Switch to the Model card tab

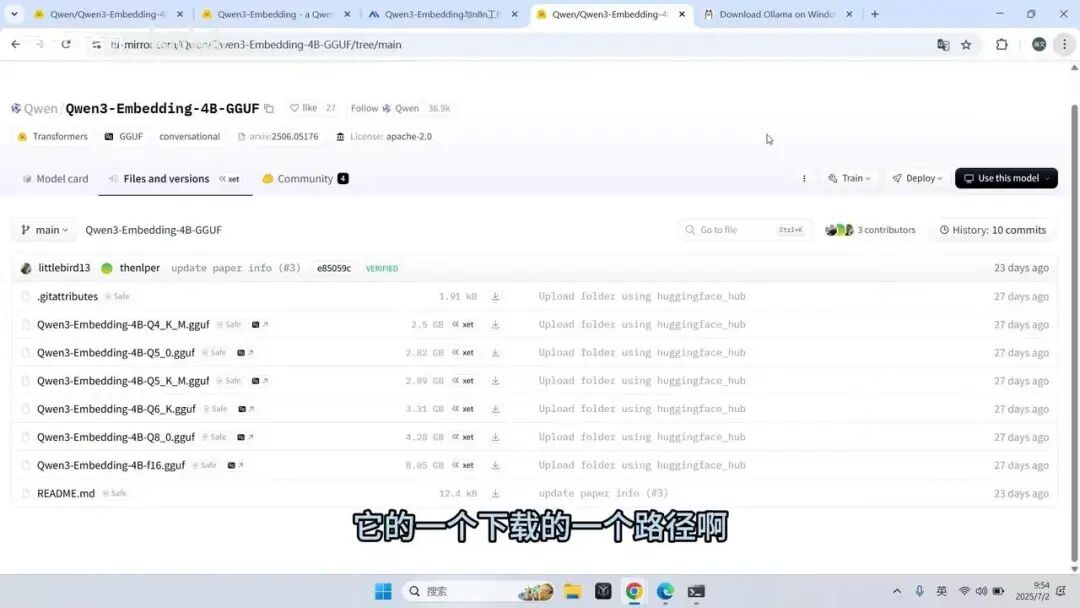(55, 179)
